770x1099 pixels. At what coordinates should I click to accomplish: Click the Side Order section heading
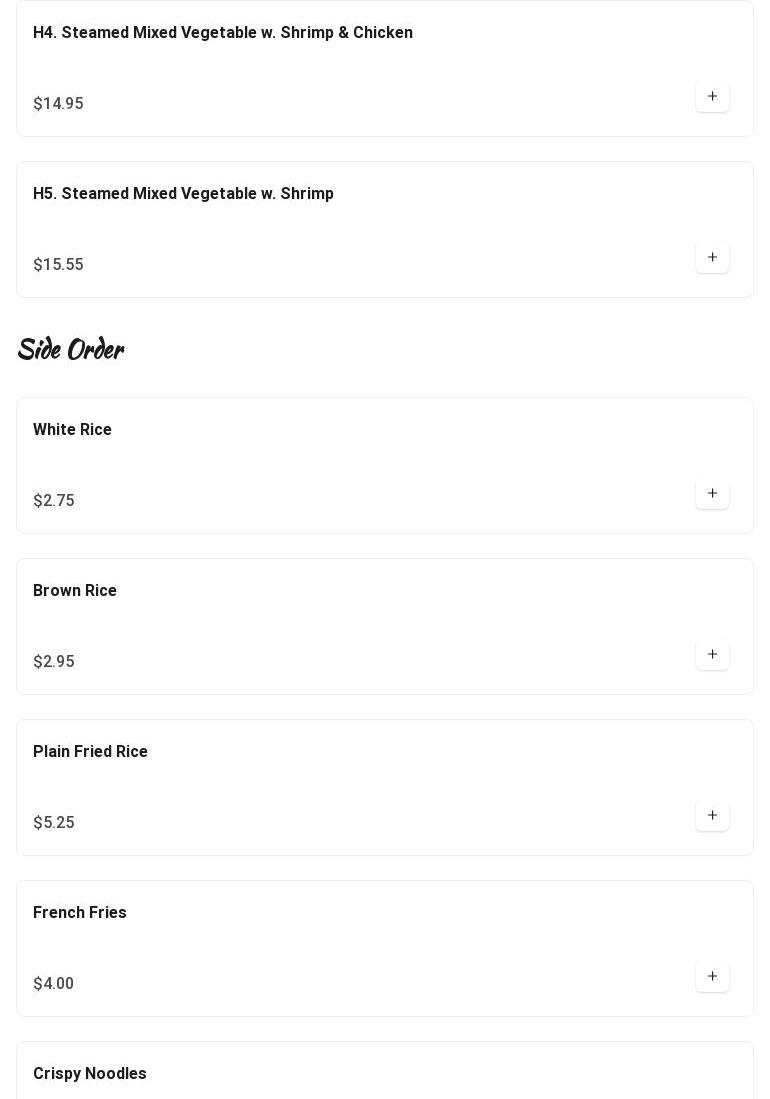coord(70,349)
